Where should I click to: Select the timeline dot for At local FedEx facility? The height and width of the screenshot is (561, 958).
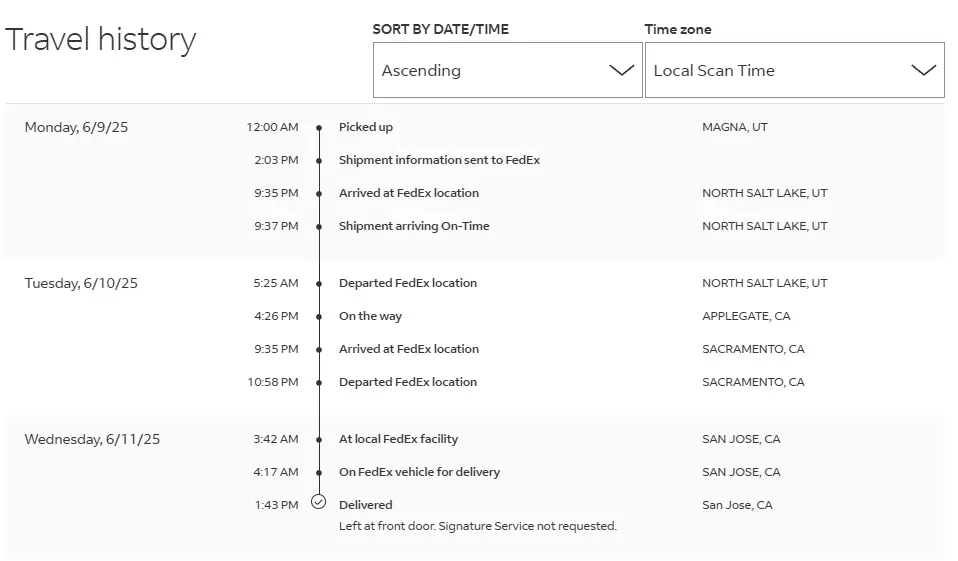tap(319, 440)
